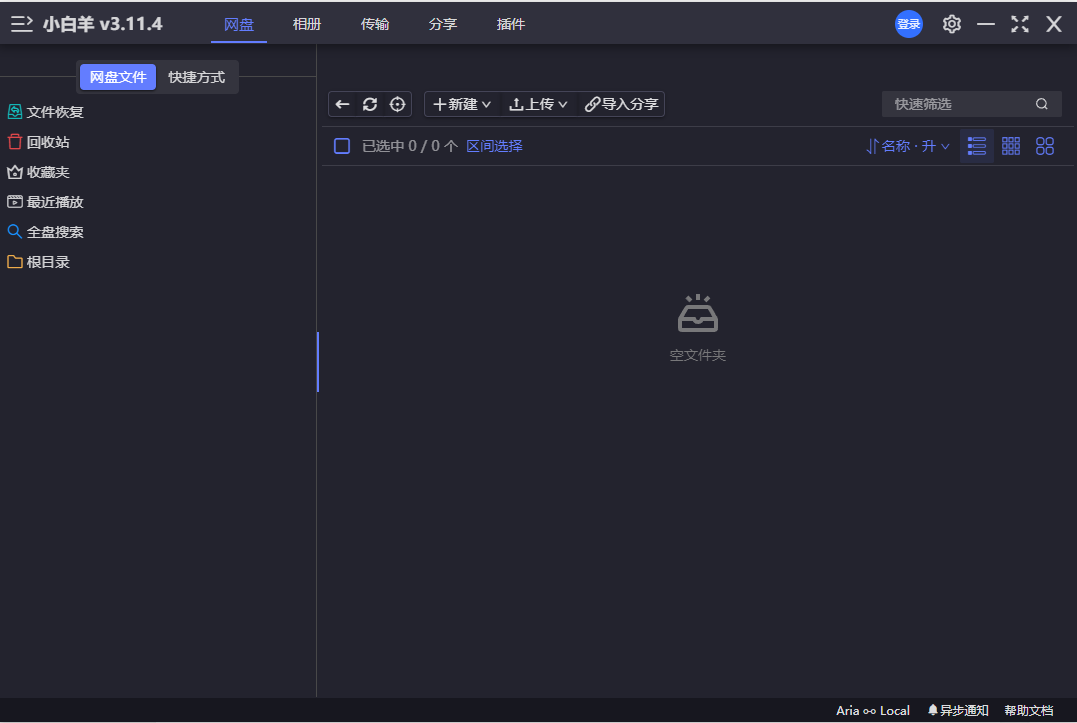
Task: Click the 导入分享 import share button
Action: click(x=620, y=104)
